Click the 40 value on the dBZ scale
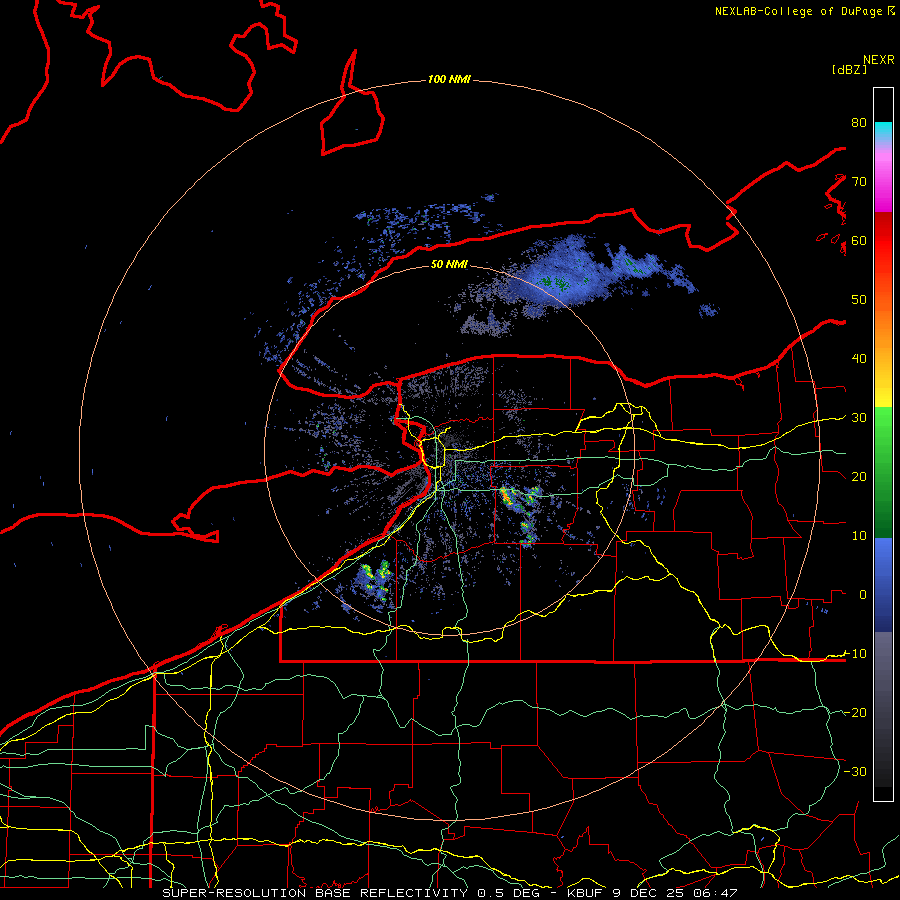 tap(859, 358)
